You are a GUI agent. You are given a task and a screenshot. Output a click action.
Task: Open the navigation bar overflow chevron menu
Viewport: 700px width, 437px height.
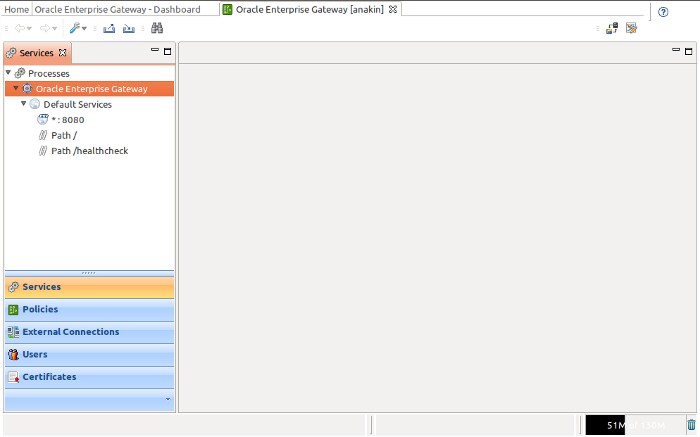click(168, 399)
